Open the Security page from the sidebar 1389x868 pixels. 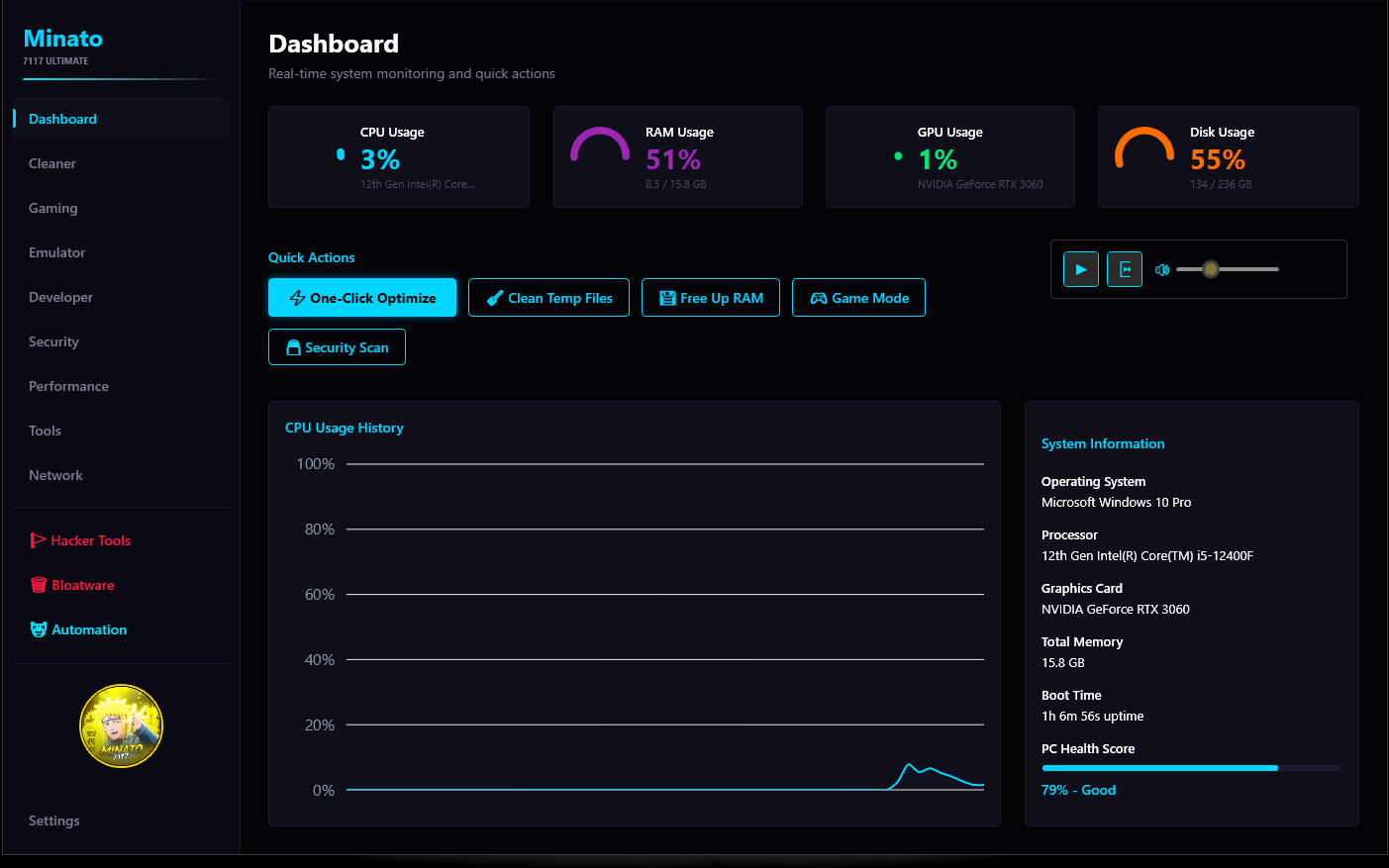(x=53, y=341)
